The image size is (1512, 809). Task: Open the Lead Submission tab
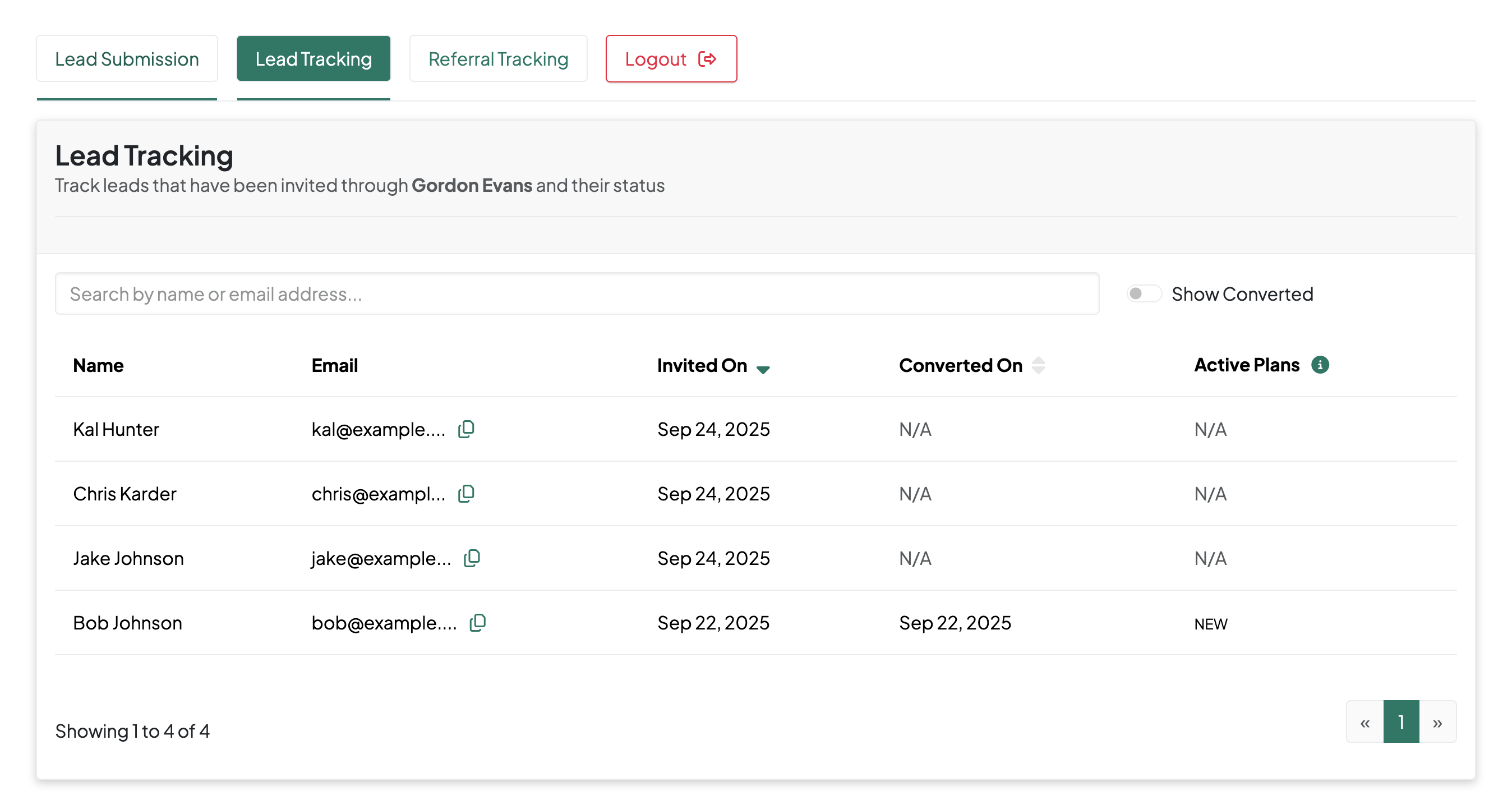click(x=127, y=59)
